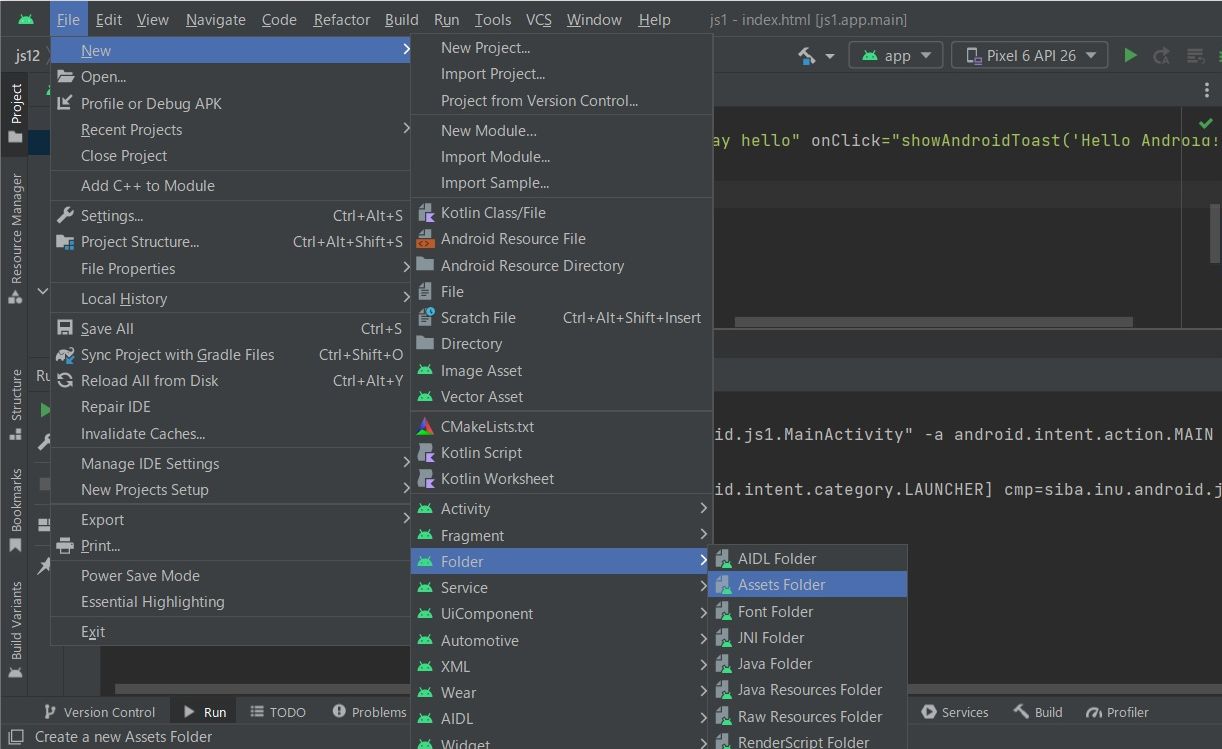The width and height of the screenshot is (1222, 749).
Task: Select Android Resource File option
Action: (561, 238)
